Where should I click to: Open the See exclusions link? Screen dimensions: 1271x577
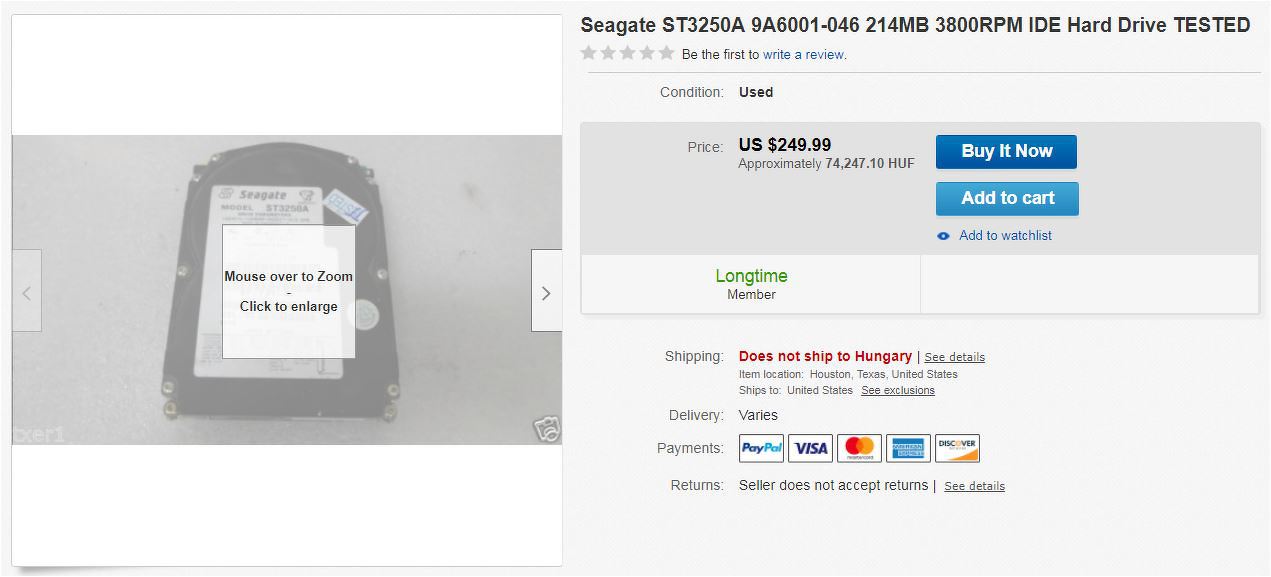[x=898, y=390]
